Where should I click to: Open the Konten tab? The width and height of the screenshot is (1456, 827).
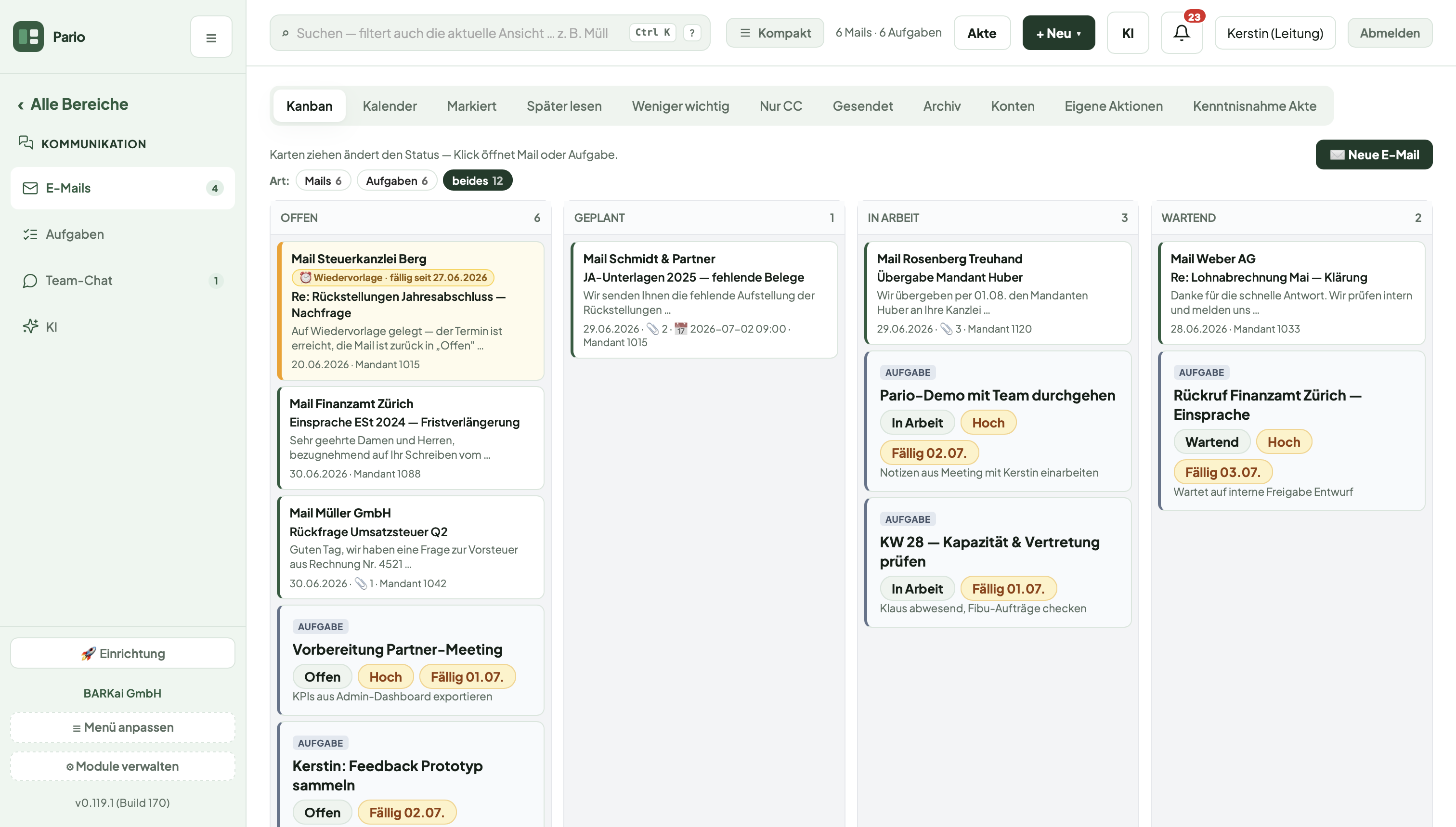pos(1013,105)
